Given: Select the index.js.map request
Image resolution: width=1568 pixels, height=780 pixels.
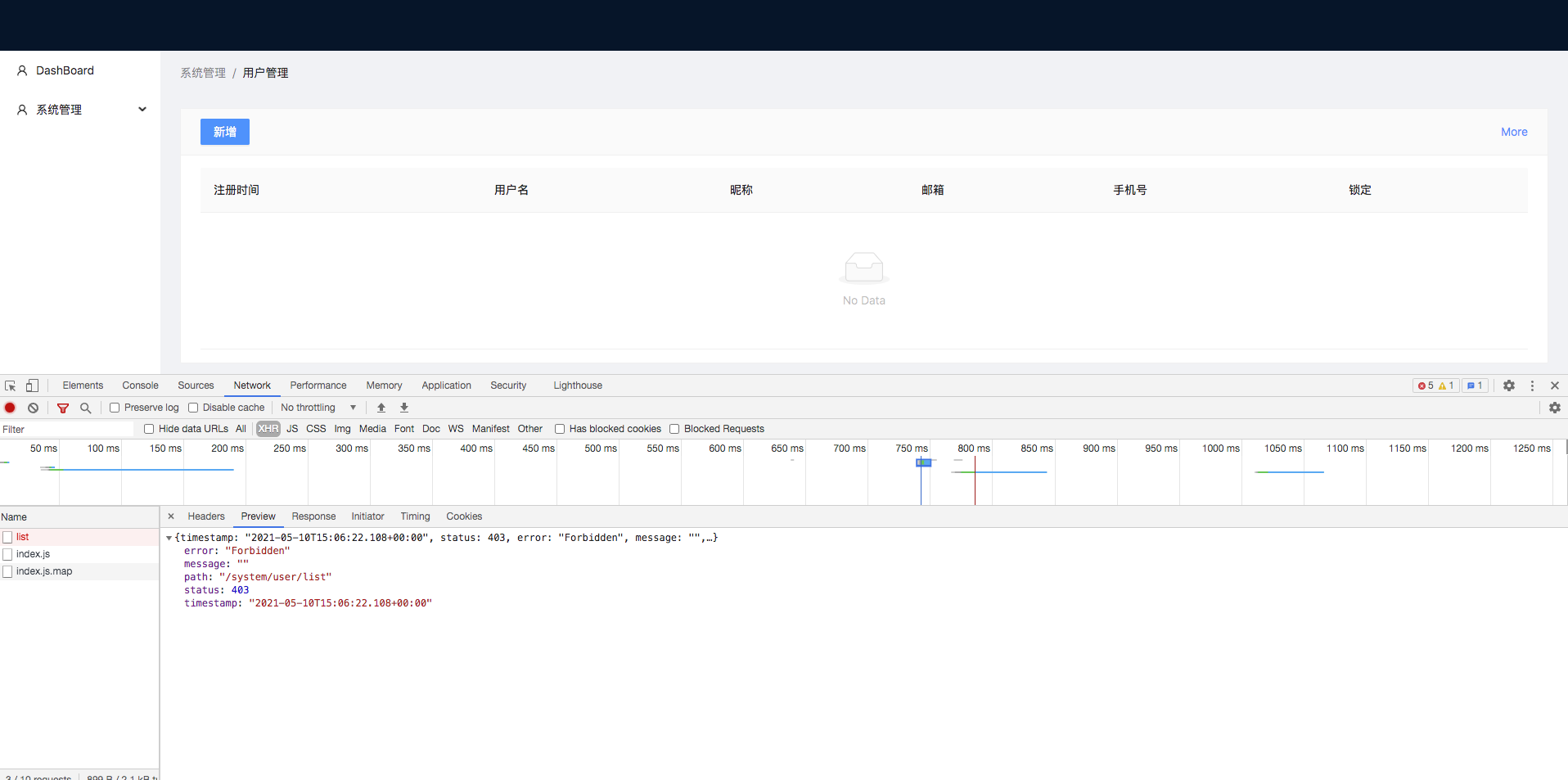Looking at the screenshot, I should coord(44,572).
